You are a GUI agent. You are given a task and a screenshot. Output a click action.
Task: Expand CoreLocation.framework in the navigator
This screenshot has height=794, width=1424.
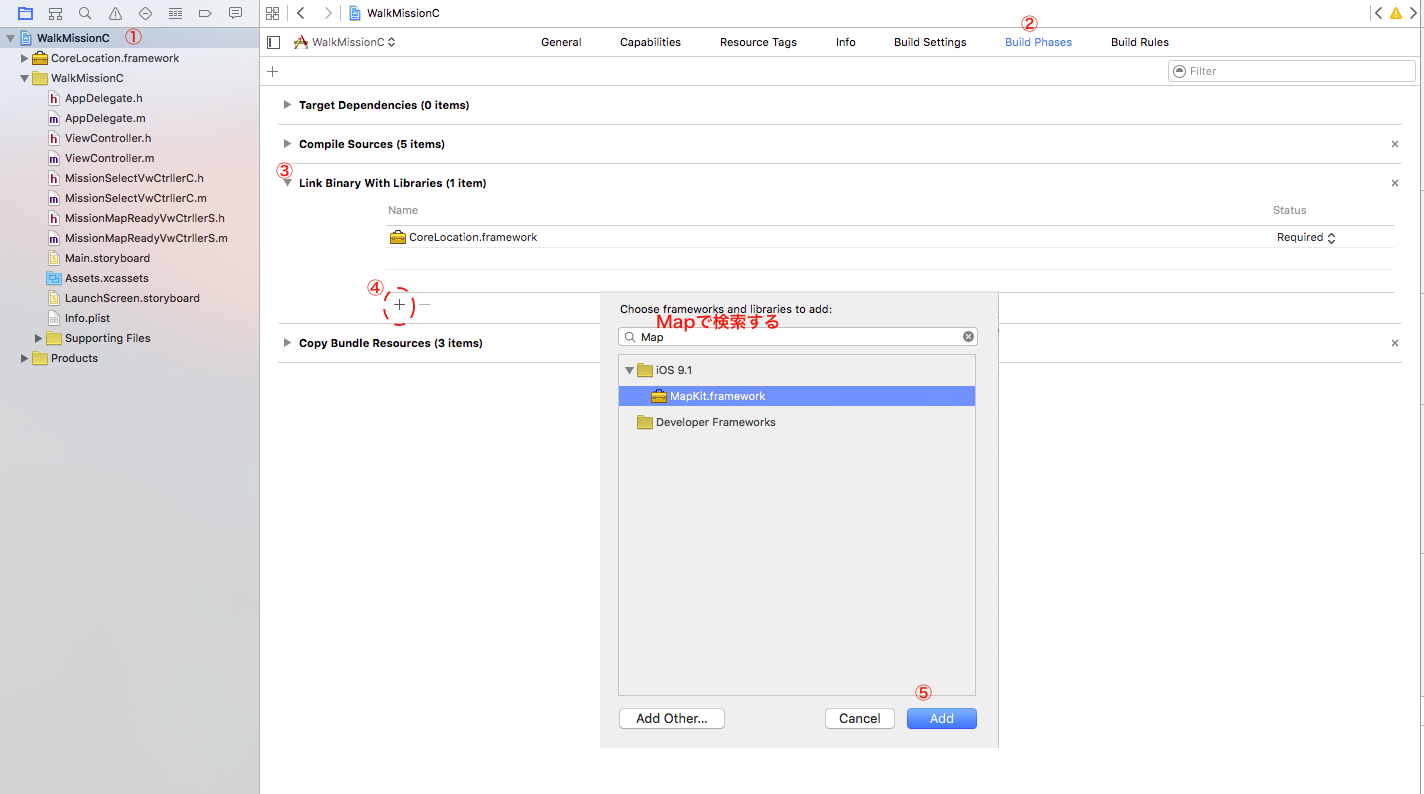25,58
